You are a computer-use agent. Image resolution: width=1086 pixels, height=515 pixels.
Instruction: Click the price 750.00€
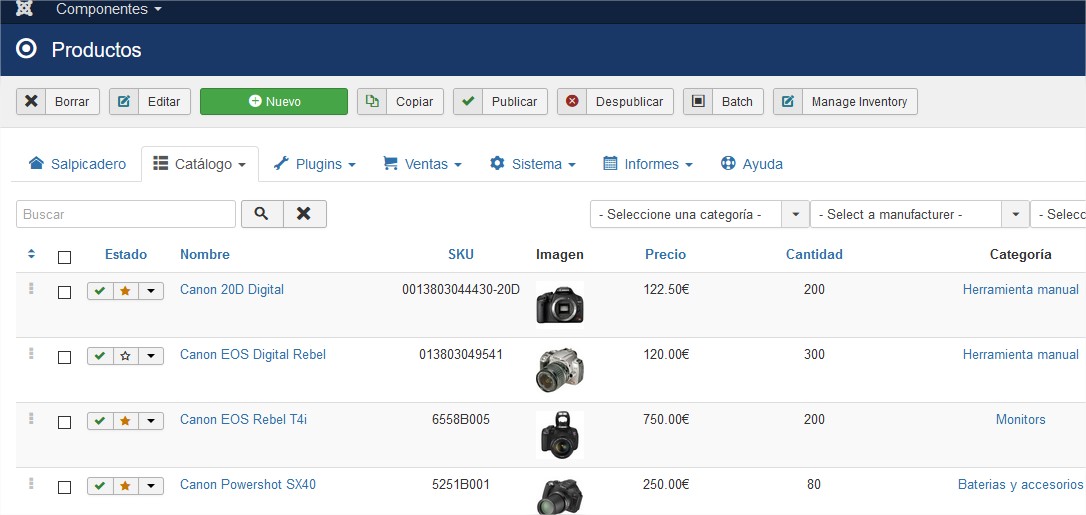pos(666,419)
